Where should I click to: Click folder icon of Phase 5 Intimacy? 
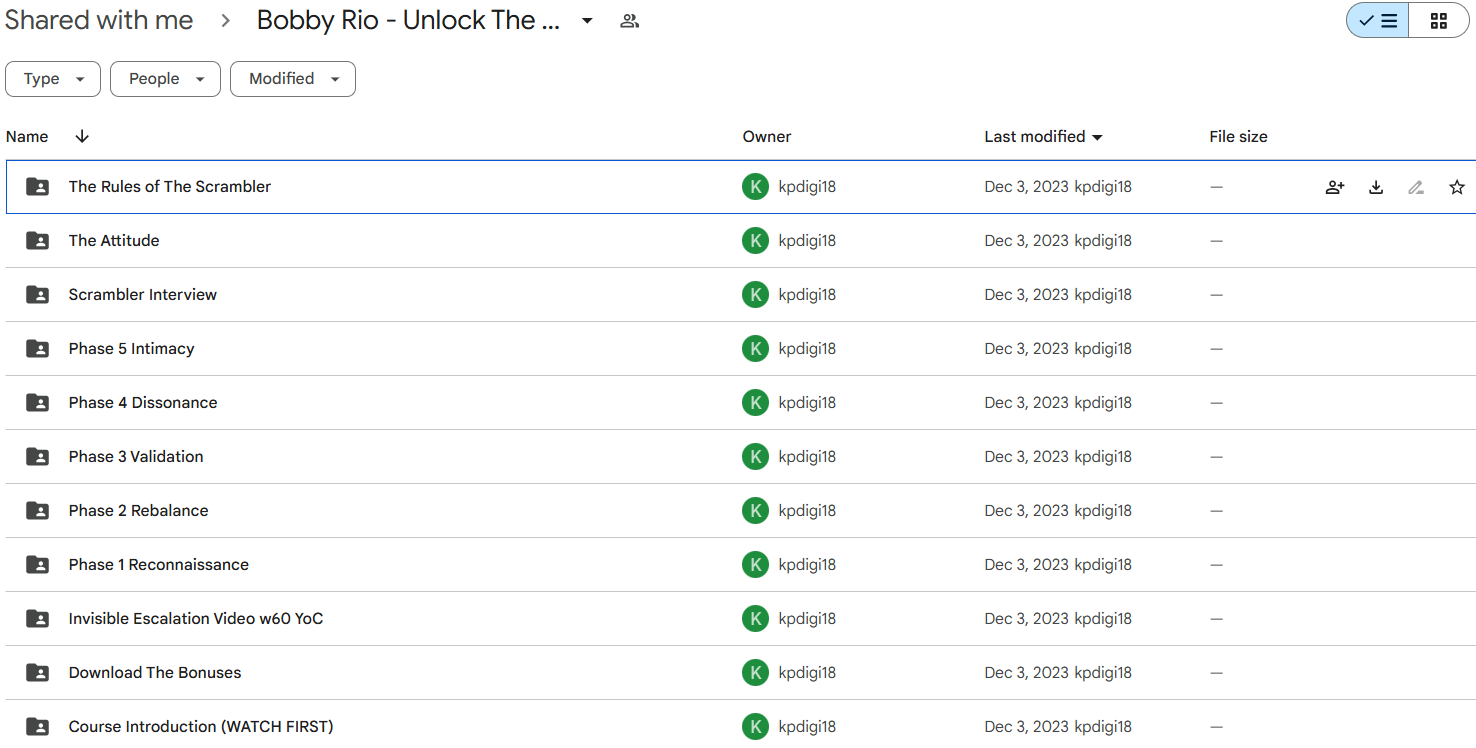[37, 349]
